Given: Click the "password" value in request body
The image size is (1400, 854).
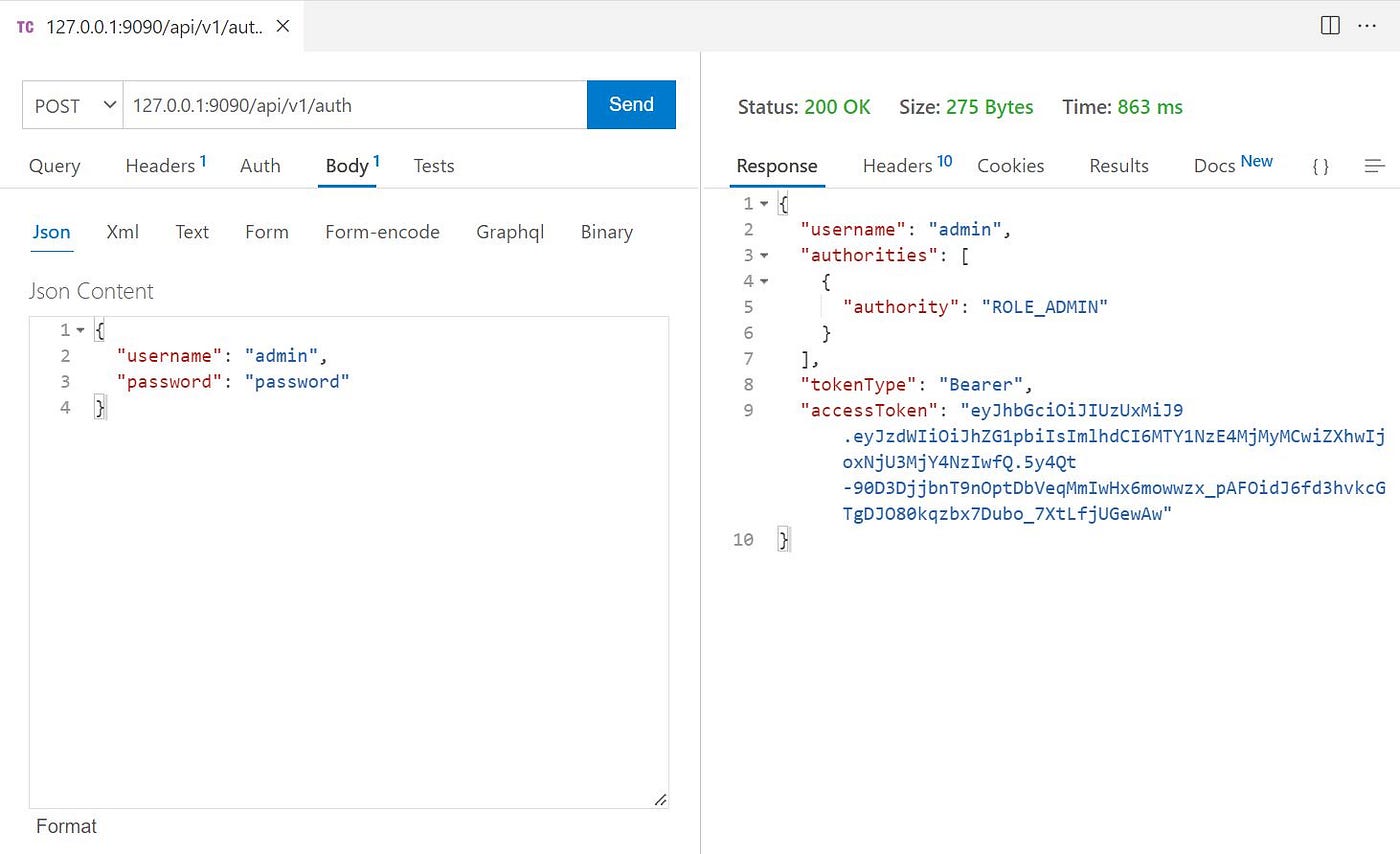Looking at the screenshot, I should (297, 382).
